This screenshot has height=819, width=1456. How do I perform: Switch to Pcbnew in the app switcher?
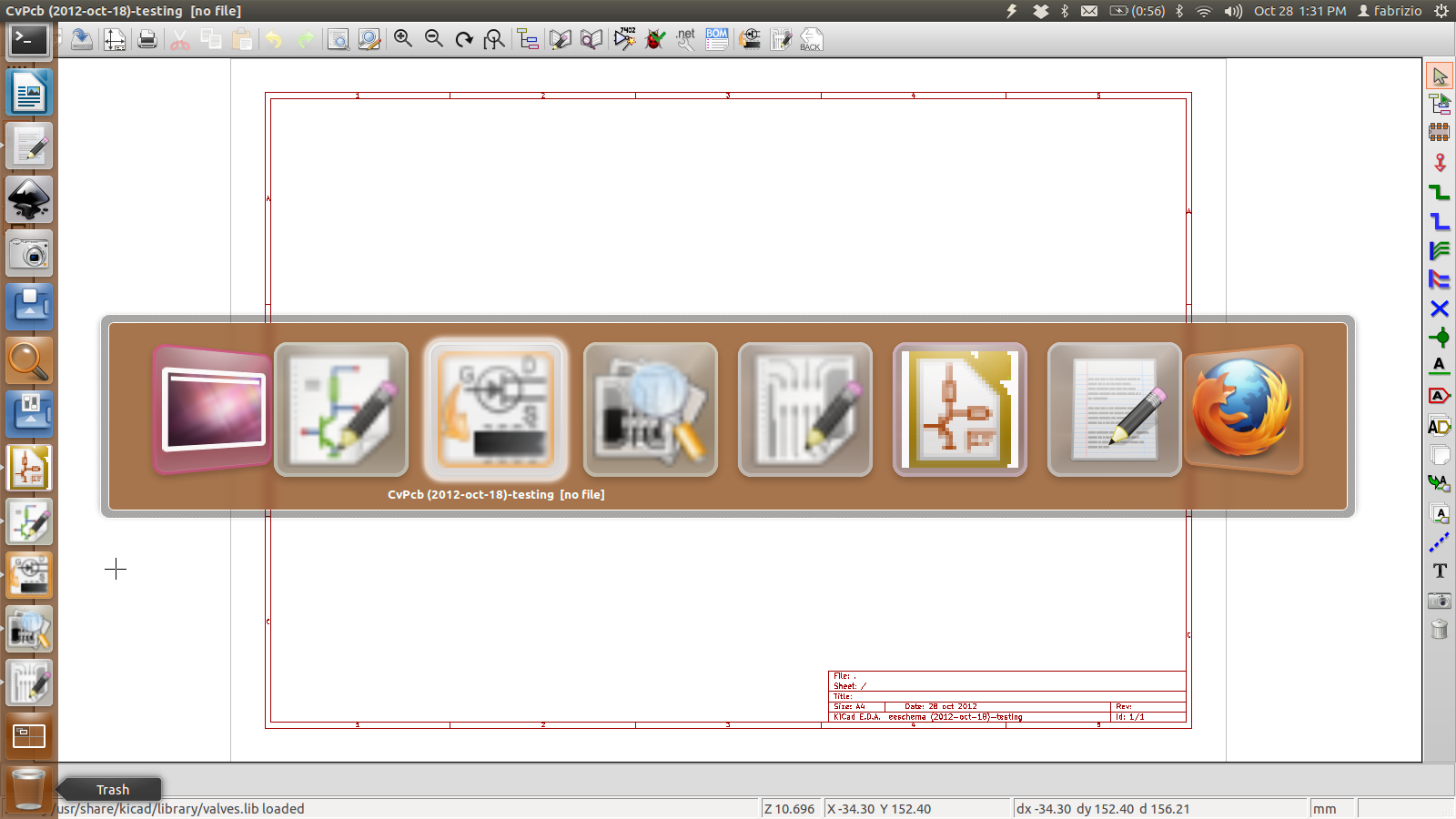[805, 409]
